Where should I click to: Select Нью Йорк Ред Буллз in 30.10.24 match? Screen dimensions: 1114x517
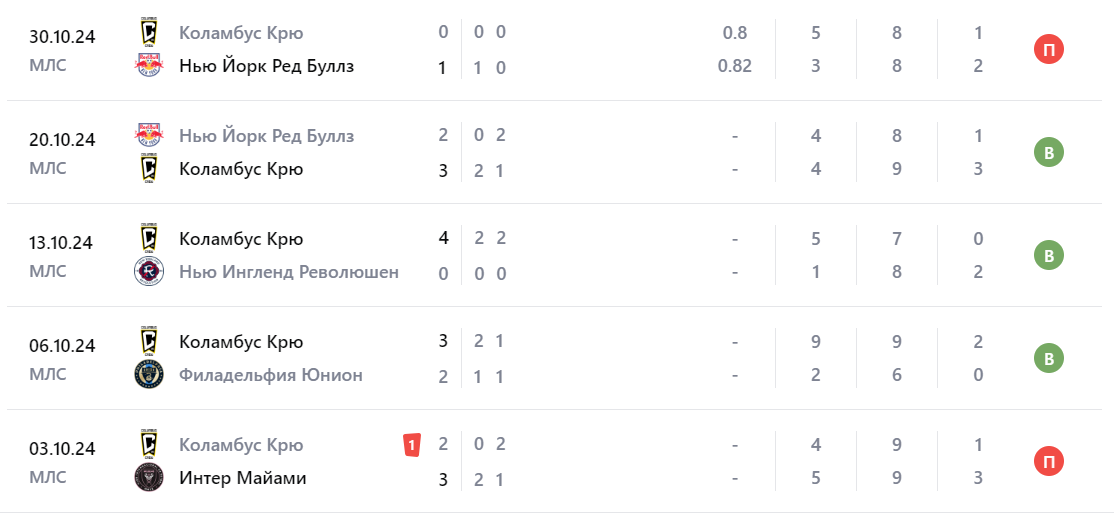point(266,66)
